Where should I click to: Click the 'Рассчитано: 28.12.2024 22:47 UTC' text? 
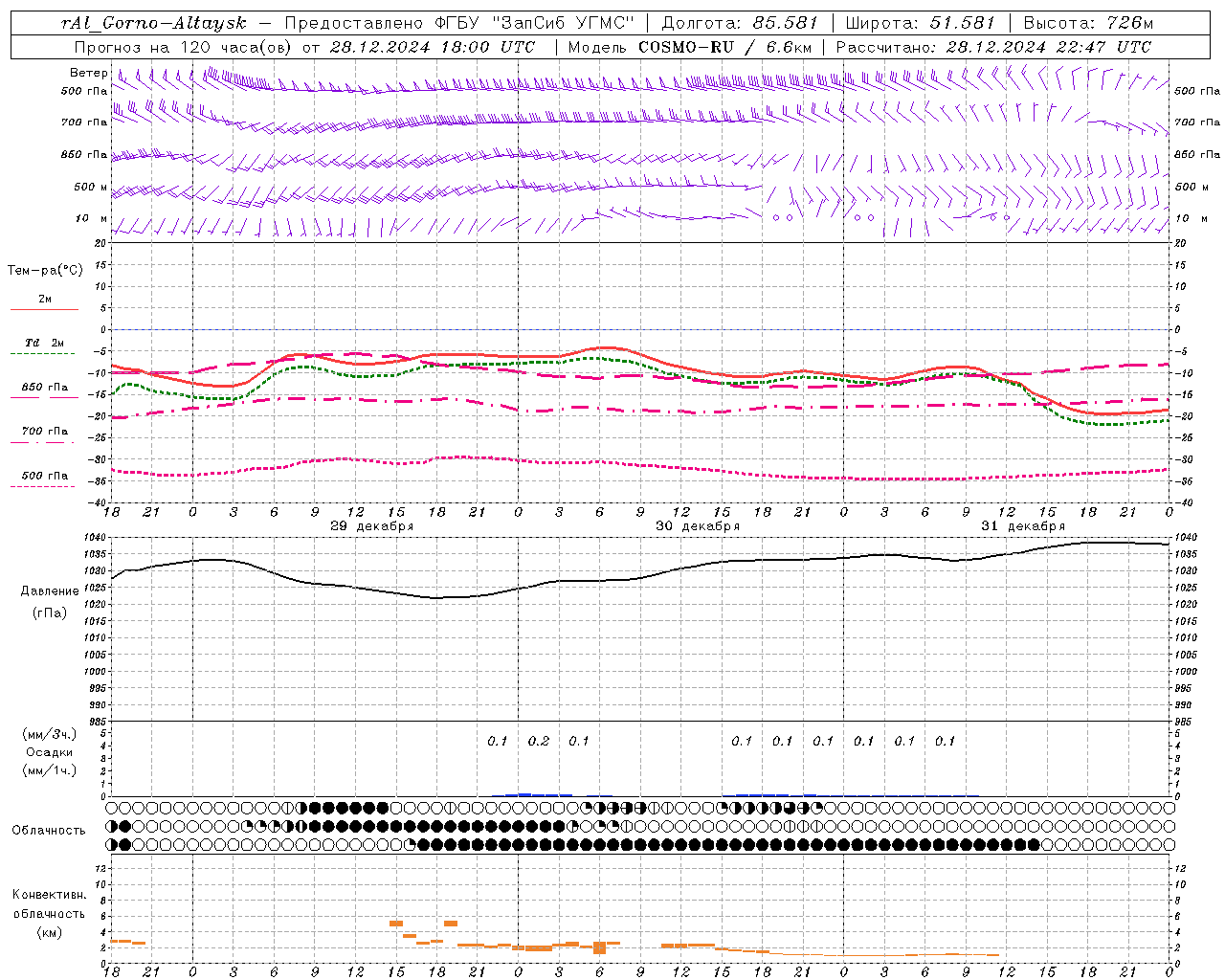[x=994, y=47]
